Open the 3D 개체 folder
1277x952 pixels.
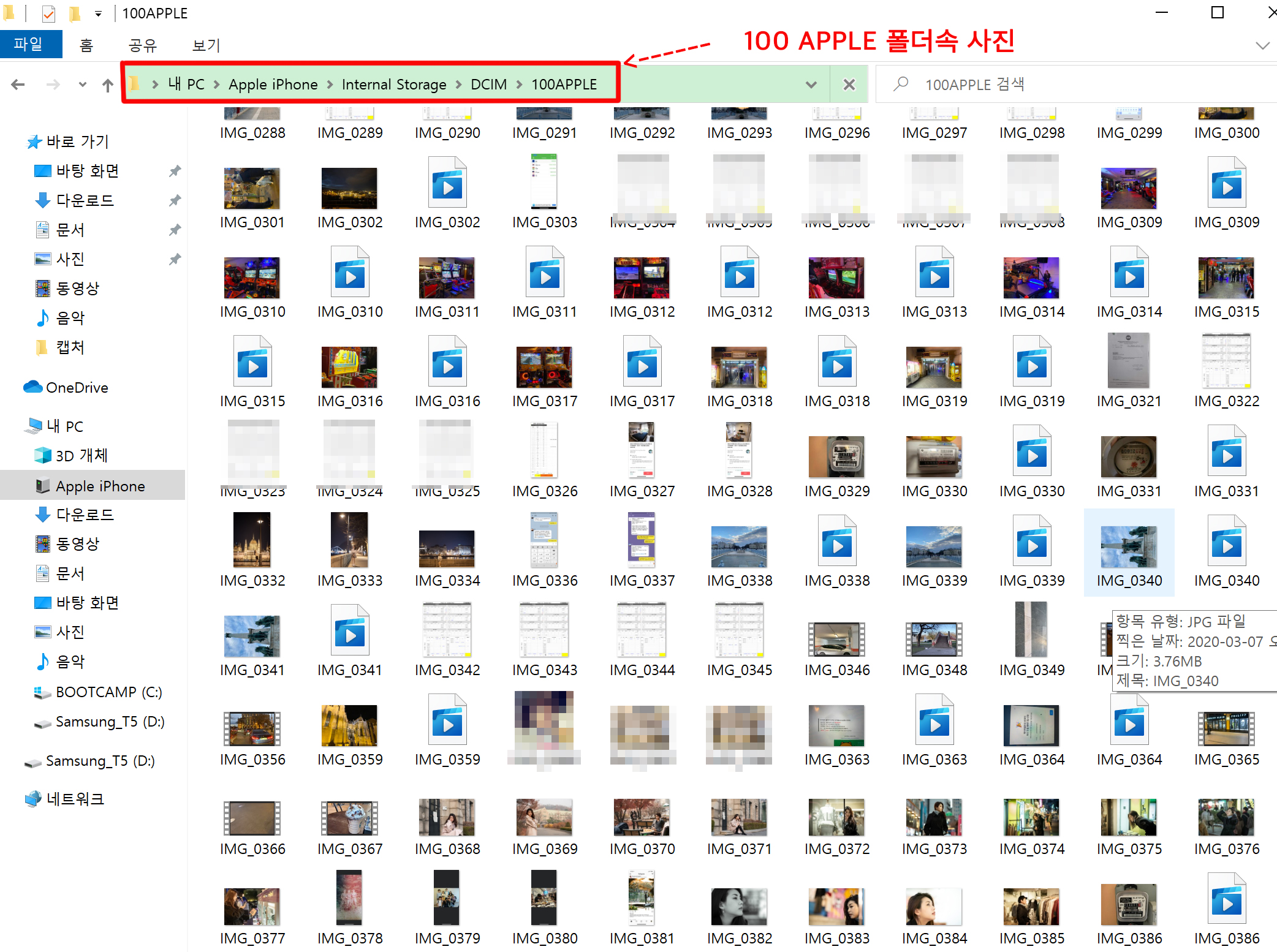coord(81,455)
